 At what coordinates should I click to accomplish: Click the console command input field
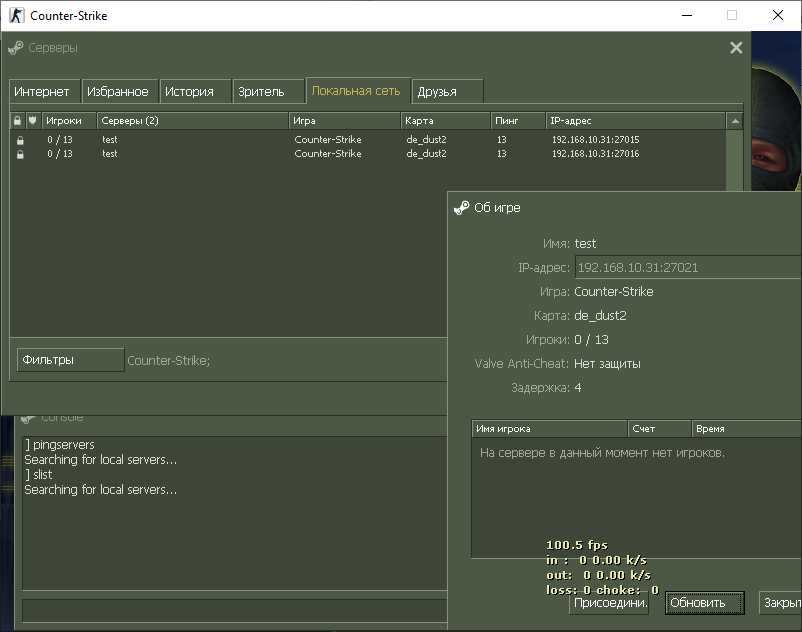coord(234,611)
